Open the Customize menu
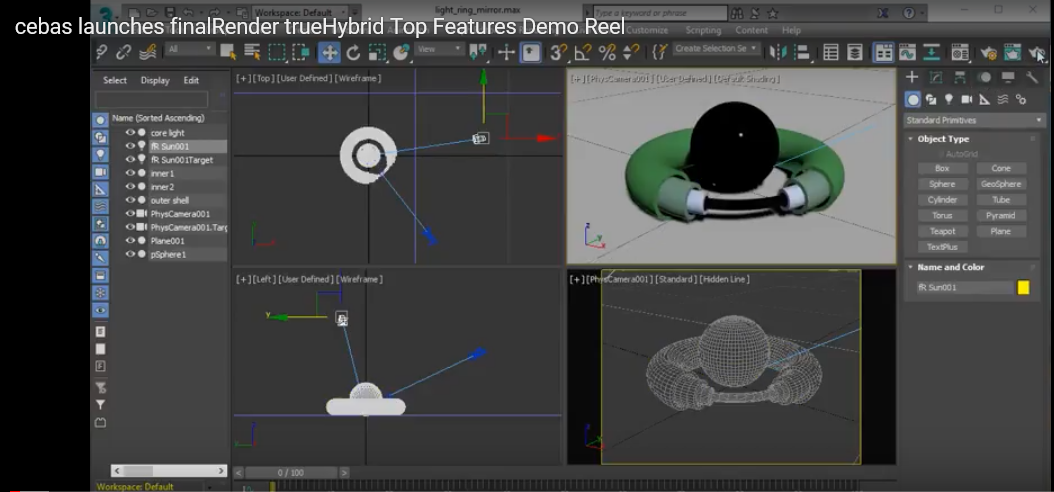The height and width of the screenshot is (492, 1054). click(648, 30)
